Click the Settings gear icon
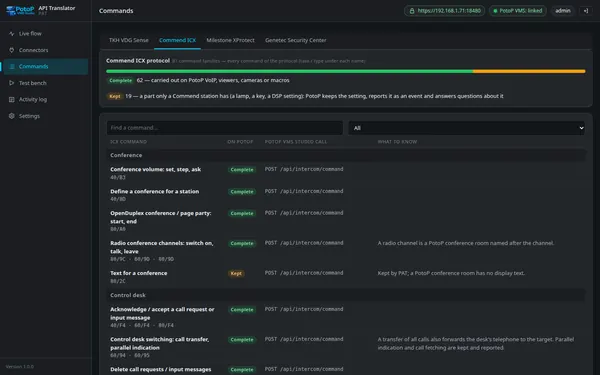This screenshot has width=600, height=375. tap(11, 116)
